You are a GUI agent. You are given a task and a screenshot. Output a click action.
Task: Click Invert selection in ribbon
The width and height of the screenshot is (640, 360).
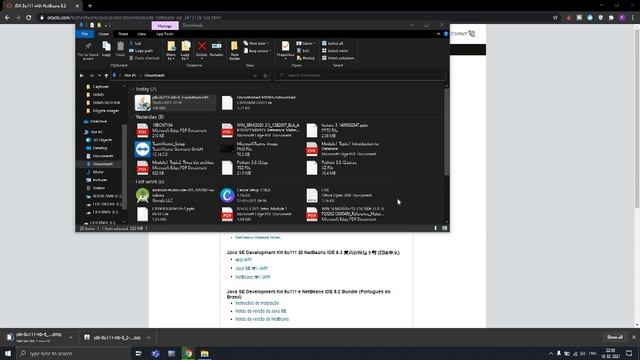(338, 58)
